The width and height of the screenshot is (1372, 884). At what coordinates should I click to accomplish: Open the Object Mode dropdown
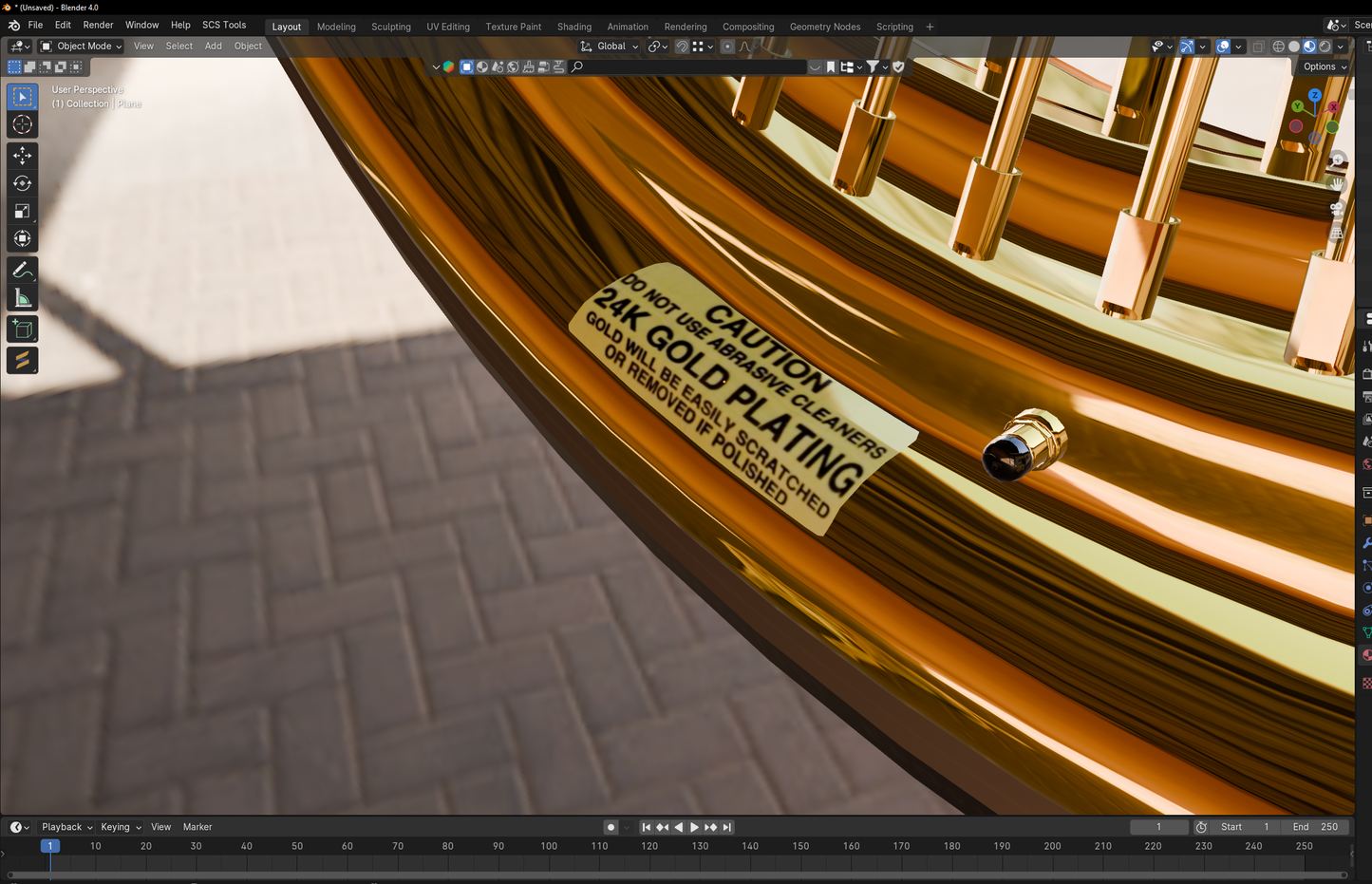82,47
